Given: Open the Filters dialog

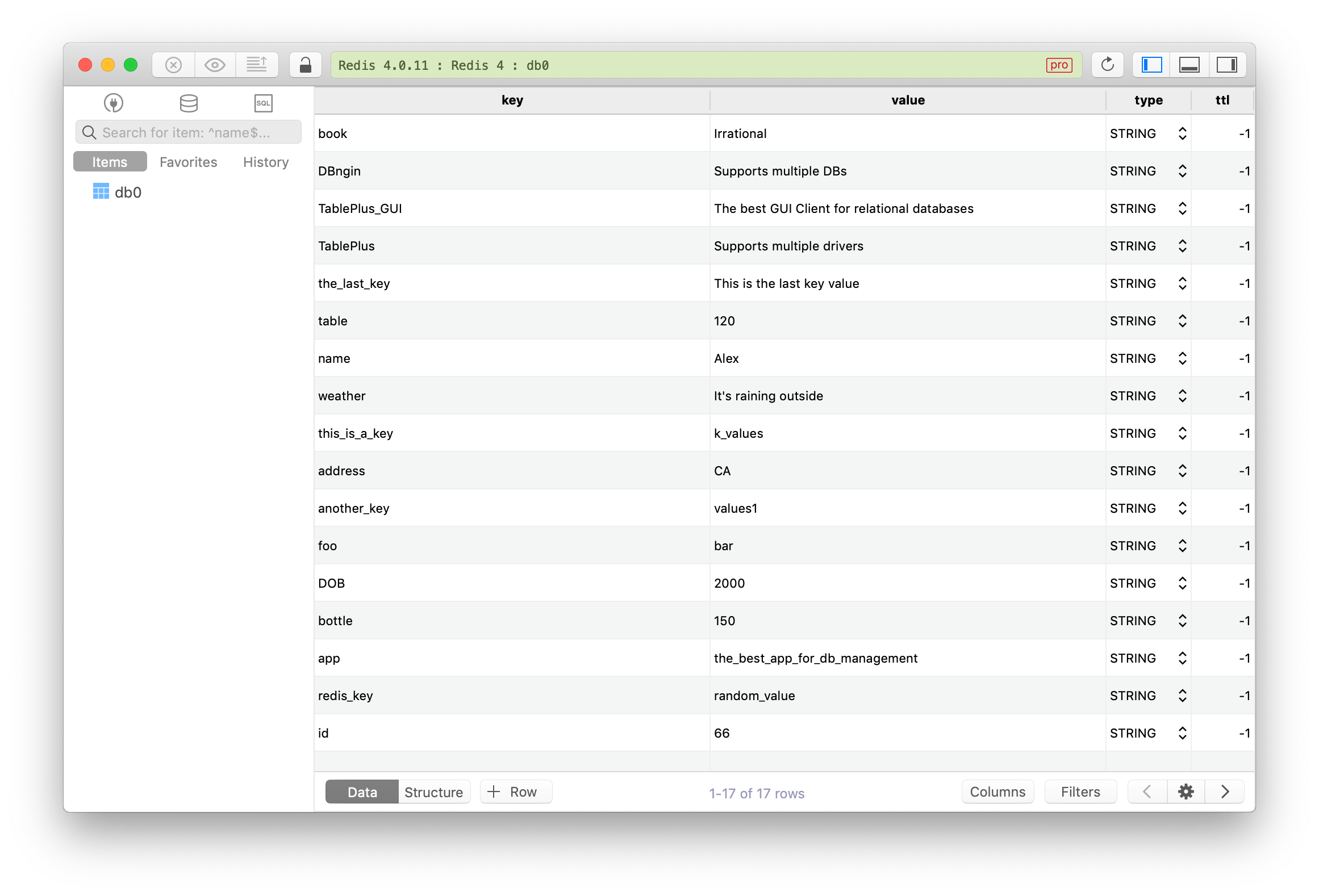Looking at the screenshot, I should (1080, 791).
